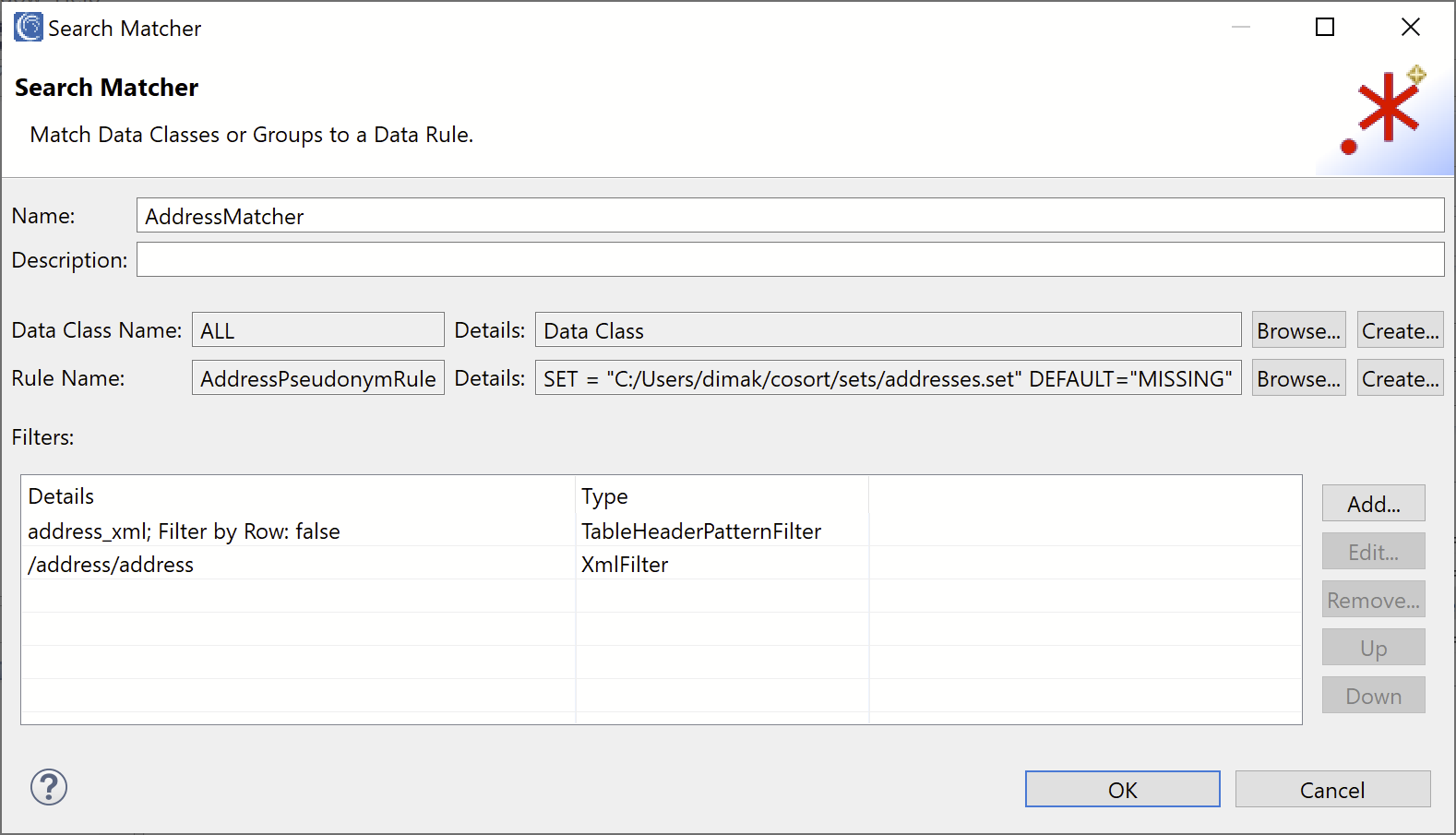Viewport: 1456px width, 835px height.
Task: Confirm the dialog with OK
Action: pos(1122,789)
